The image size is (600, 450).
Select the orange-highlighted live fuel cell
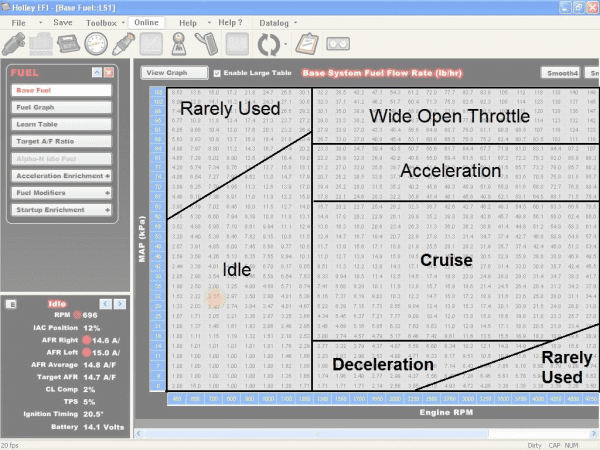[x=214, y=297]
